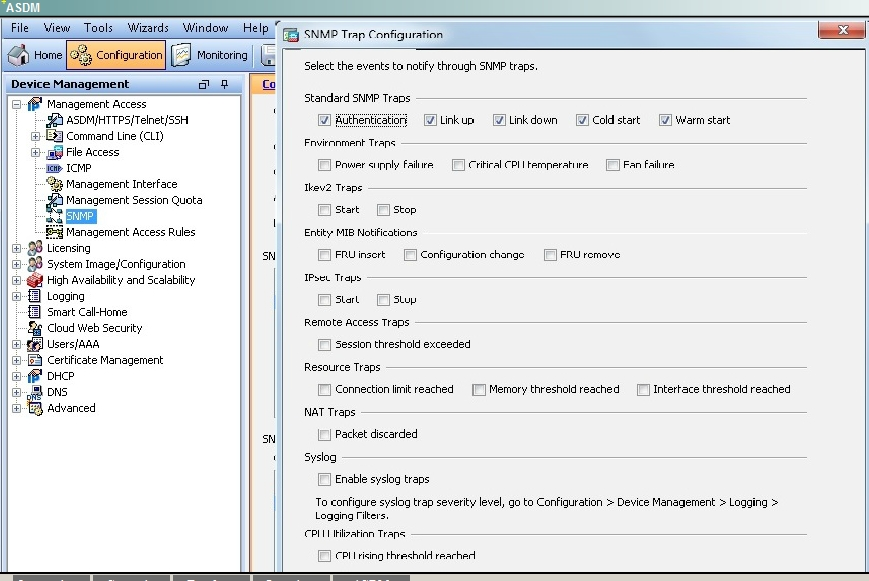This screenshot has height=581, width=869.
Task: Click the SNMP tree item icon
Action: click(x=54, y=216)
